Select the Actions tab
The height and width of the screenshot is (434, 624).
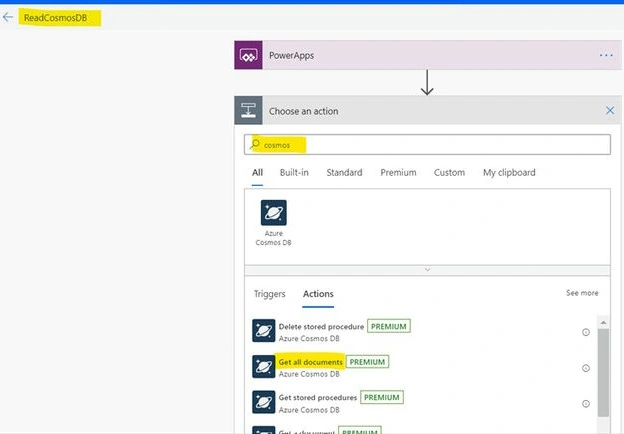point(318,294)
